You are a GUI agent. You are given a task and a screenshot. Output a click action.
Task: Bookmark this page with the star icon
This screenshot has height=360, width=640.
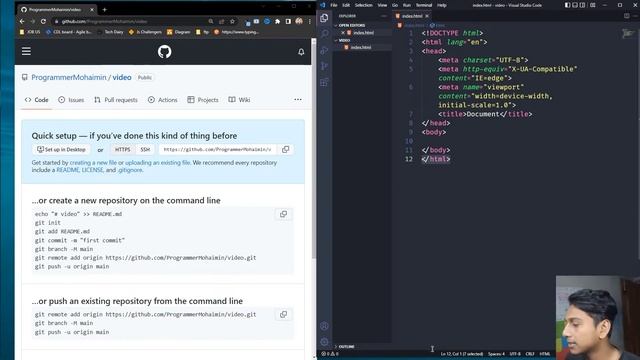coord(232,21)
